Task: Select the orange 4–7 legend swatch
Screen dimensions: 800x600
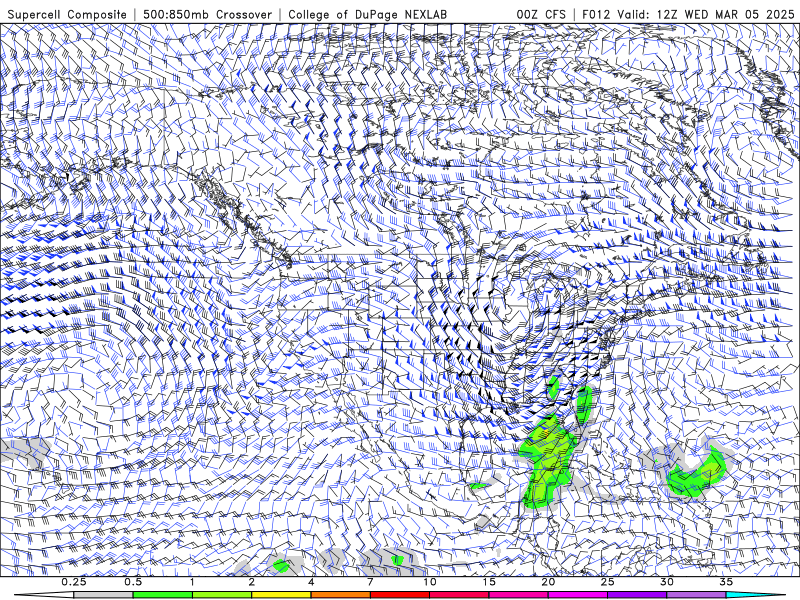Action: coord(340,595)
